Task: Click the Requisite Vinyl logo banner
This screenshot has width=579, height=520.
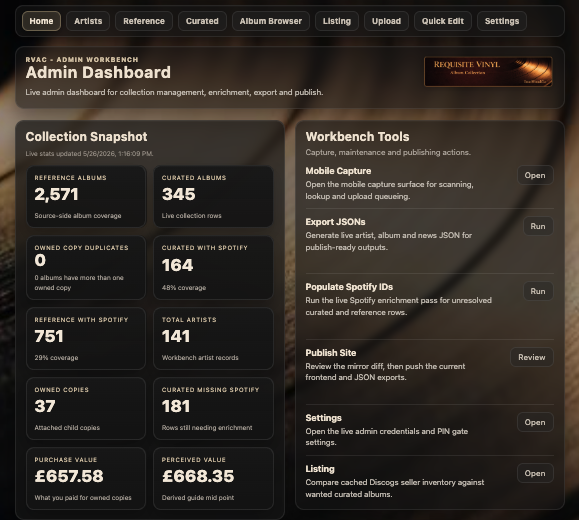Action: (x=488, y=72)
